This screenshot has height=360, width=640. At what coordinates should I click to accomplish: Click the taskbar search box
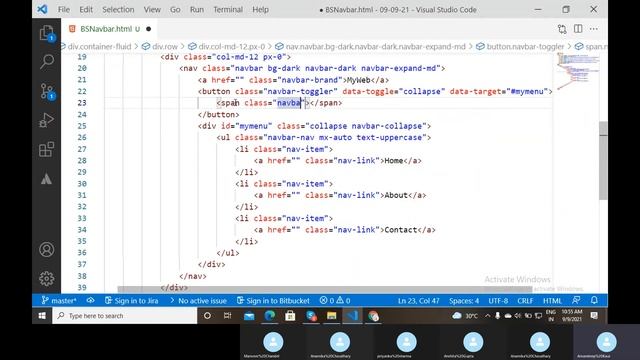pos(124,316)
